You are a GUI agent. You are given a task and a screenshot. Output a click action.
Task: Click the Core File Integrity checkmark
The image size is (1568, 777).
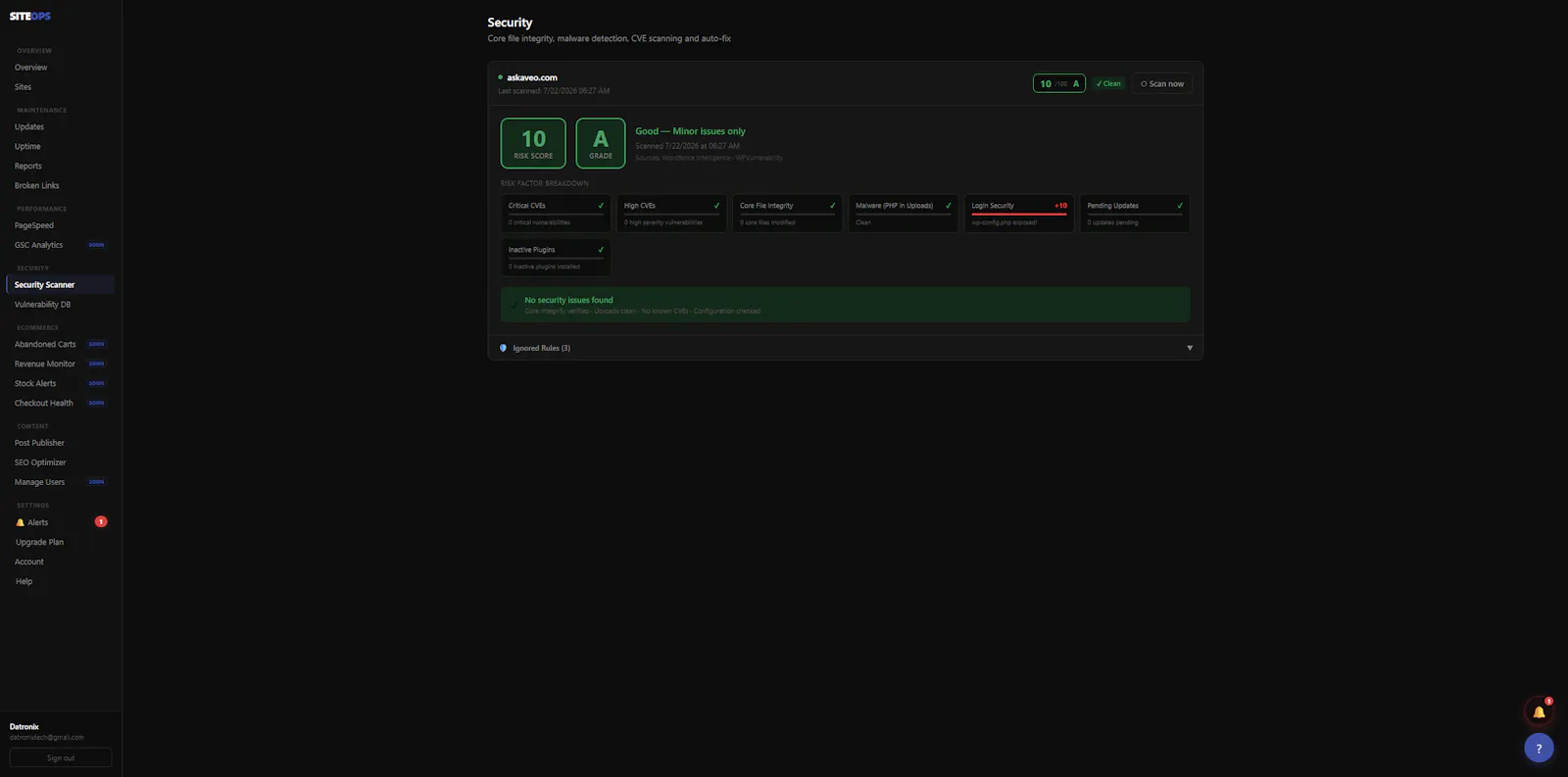point(832,206)
